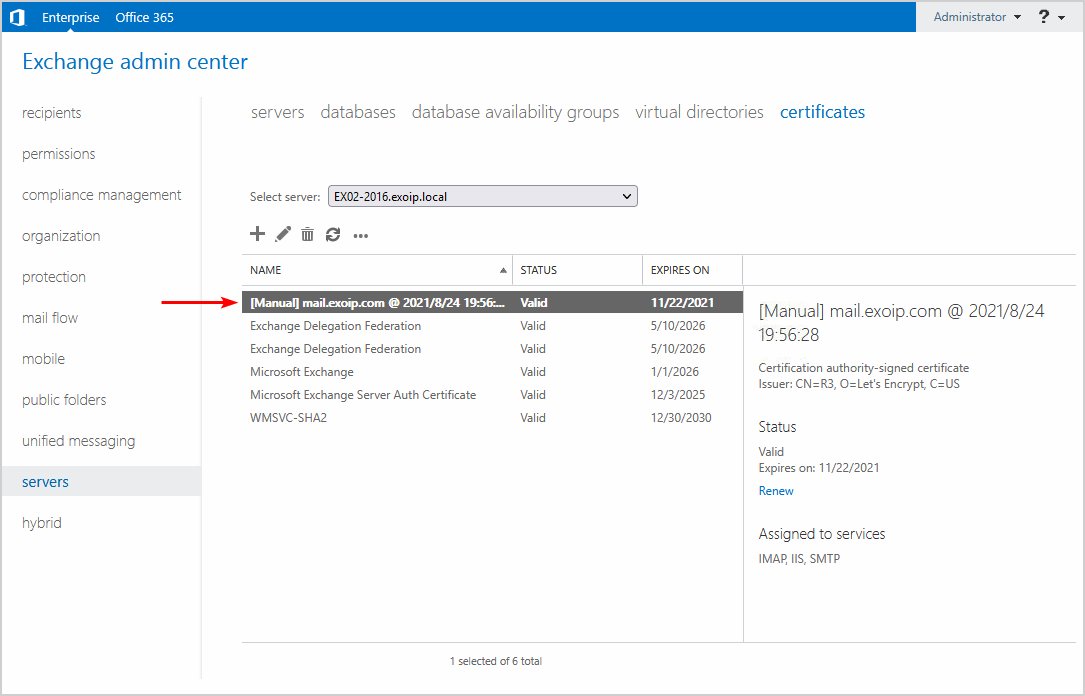Open mail flow section

tap(50, 318)
